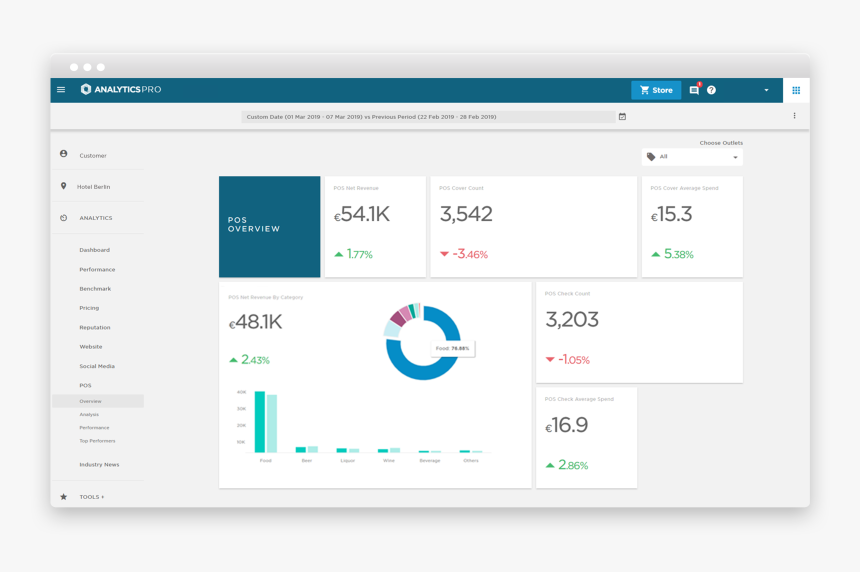Screen dimensions: 860x572
Task: Select POS in sidebar
Action: click(x=86, y=386)
